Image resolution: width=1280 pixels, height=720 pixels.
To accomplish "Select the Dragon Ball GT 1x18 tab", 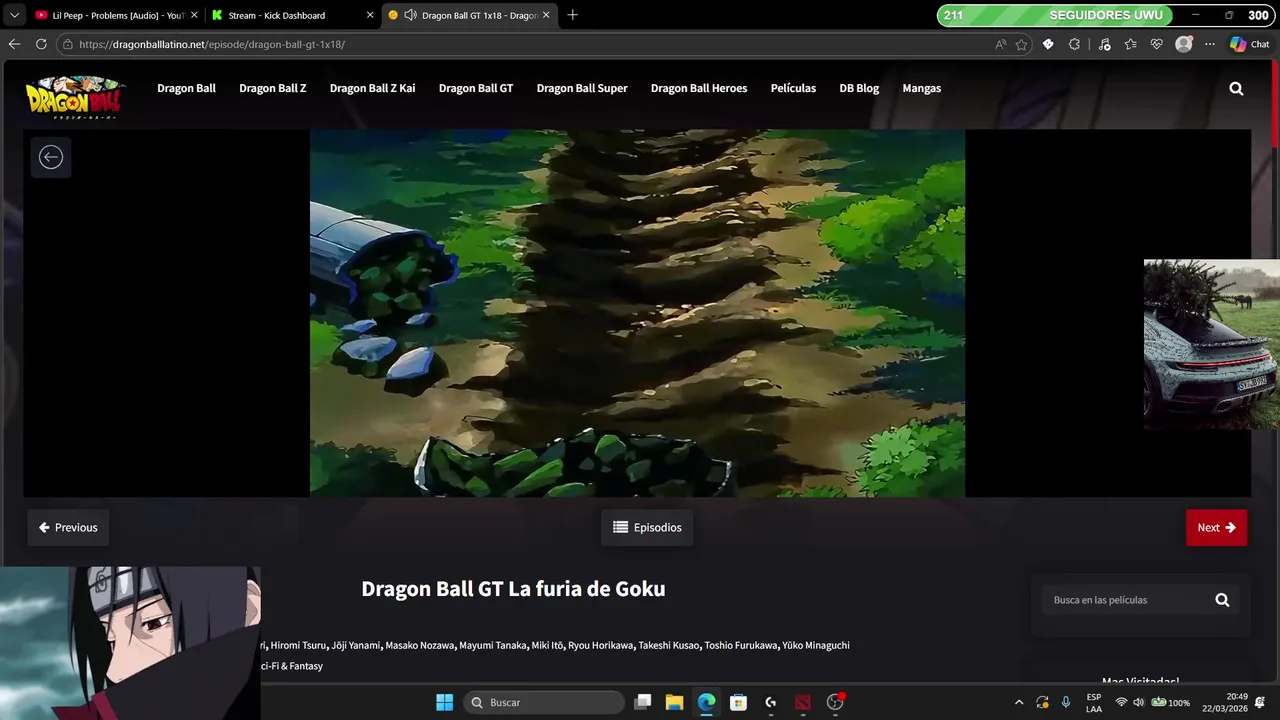I will 470,15.
